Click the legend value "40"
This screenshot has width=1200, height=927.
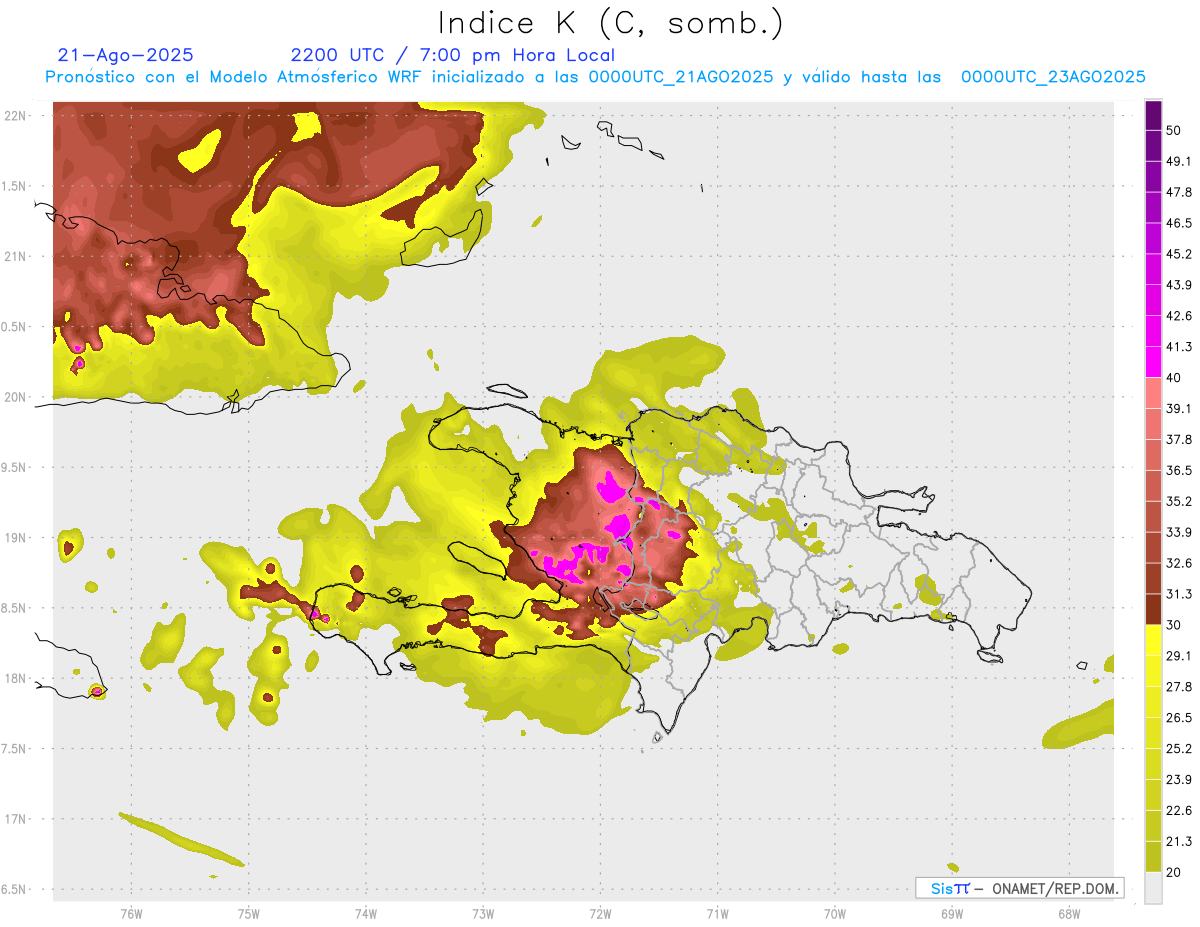[1175, 377]
